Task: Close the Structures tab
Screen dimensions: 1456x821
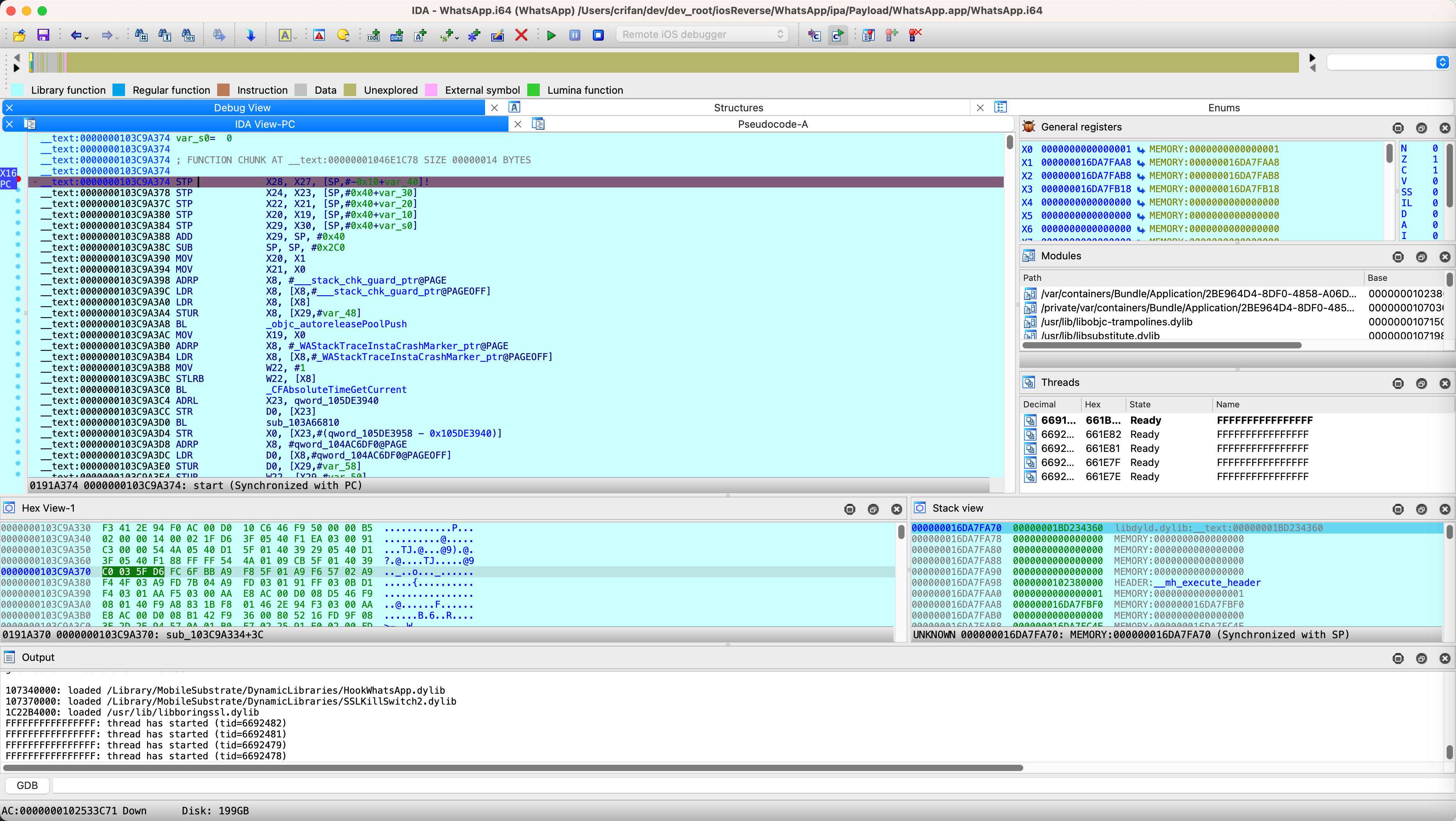Action: pos(494,107)
